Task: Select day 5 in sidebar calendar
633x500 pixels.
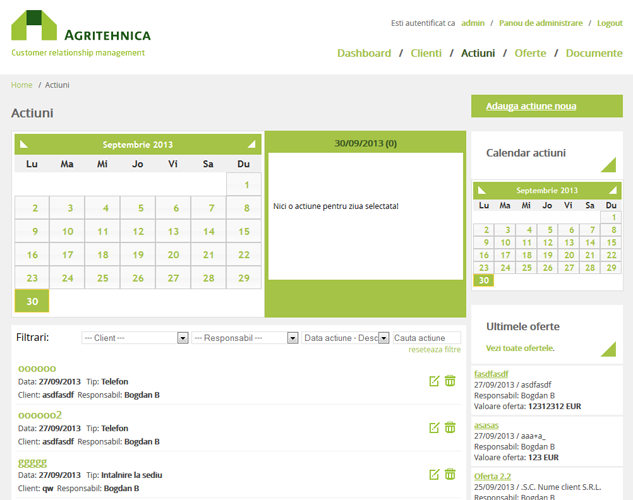Action: [x=548, y=230]
